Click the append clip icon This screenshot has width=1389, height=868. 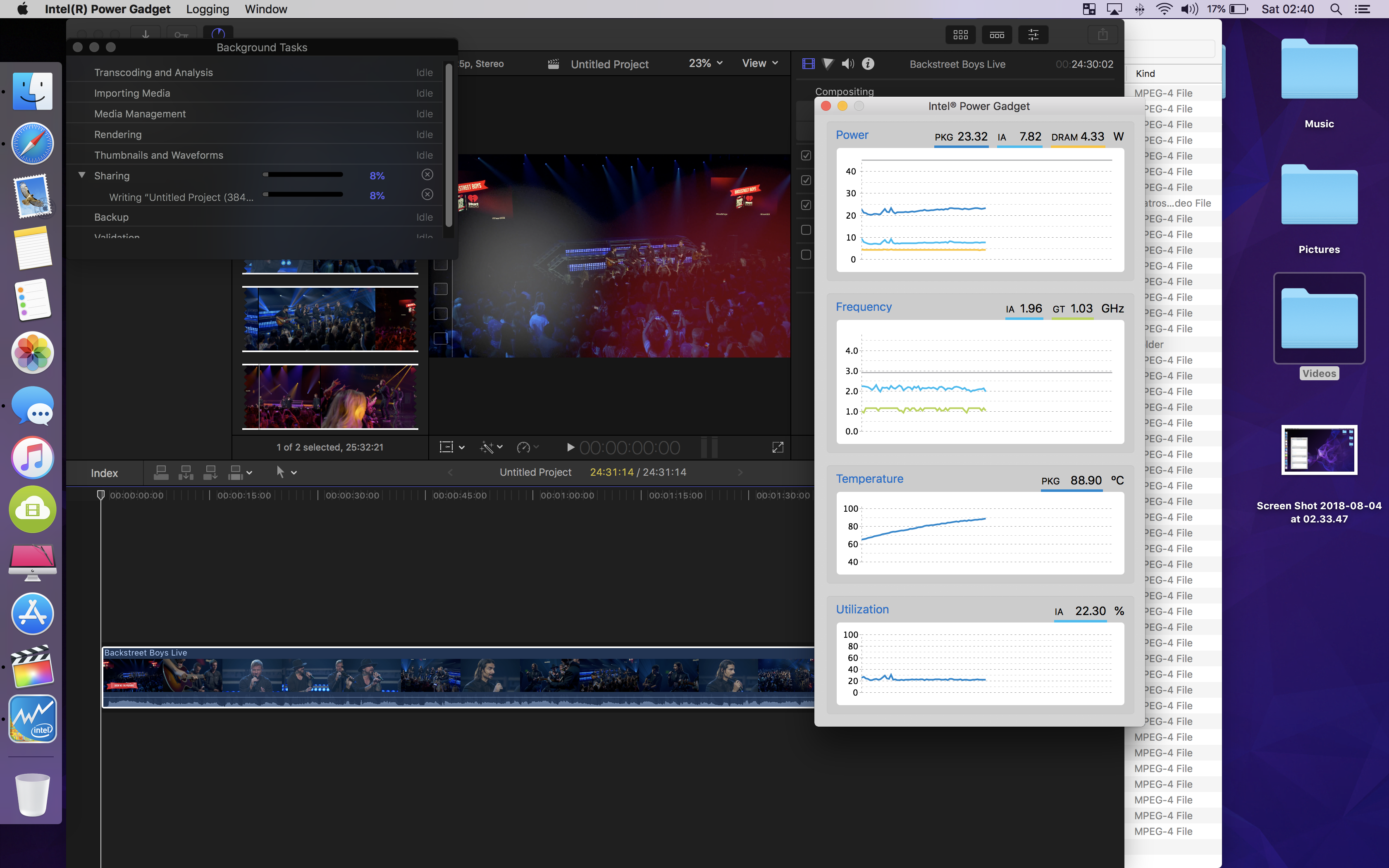(x=211, y=472)
